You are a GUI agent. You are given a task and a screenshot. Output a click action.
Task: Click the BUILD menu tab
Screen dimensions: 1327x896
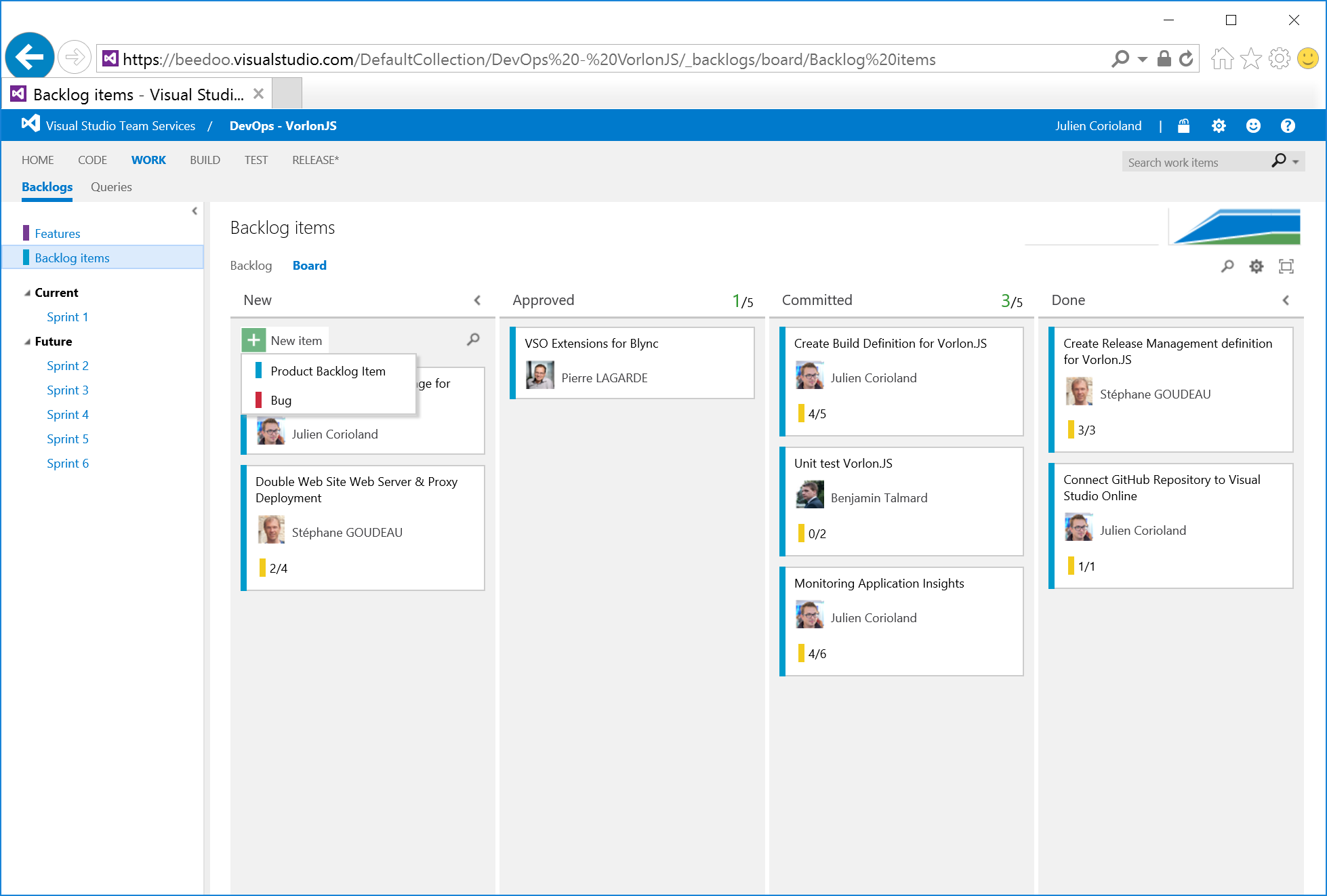click(x=205, y=159)
